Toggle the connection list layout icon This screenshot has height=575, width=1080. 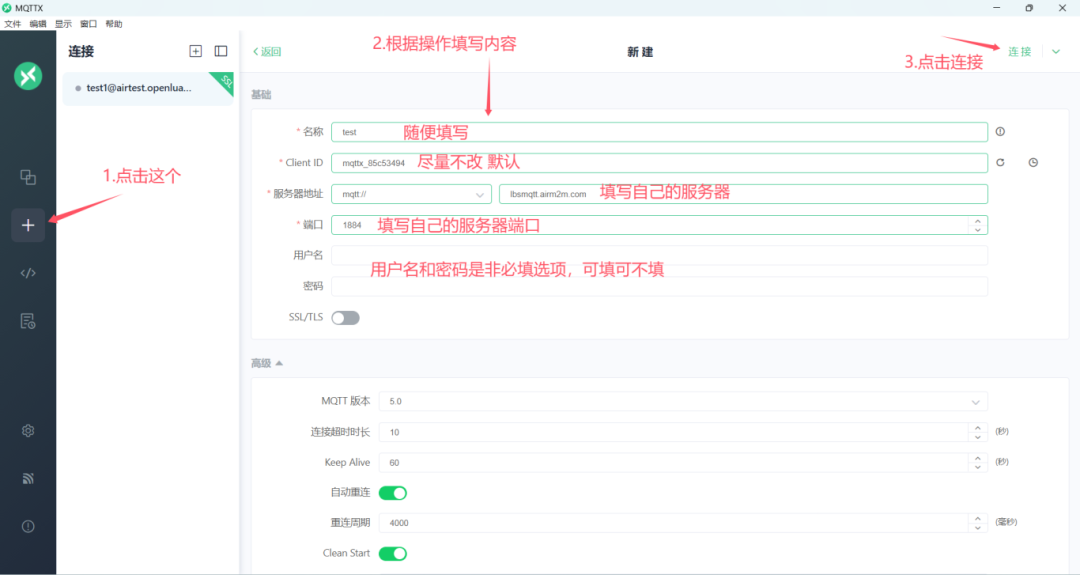221,51
